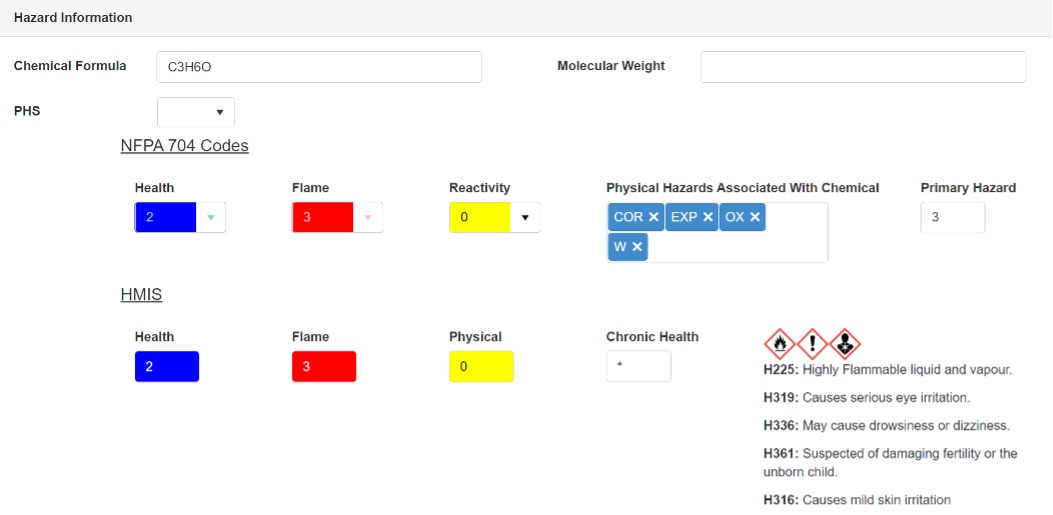Open the PHS dropdown
Image resolution: width=1053 pixels, height=515 pixels.
coord(196,112)
